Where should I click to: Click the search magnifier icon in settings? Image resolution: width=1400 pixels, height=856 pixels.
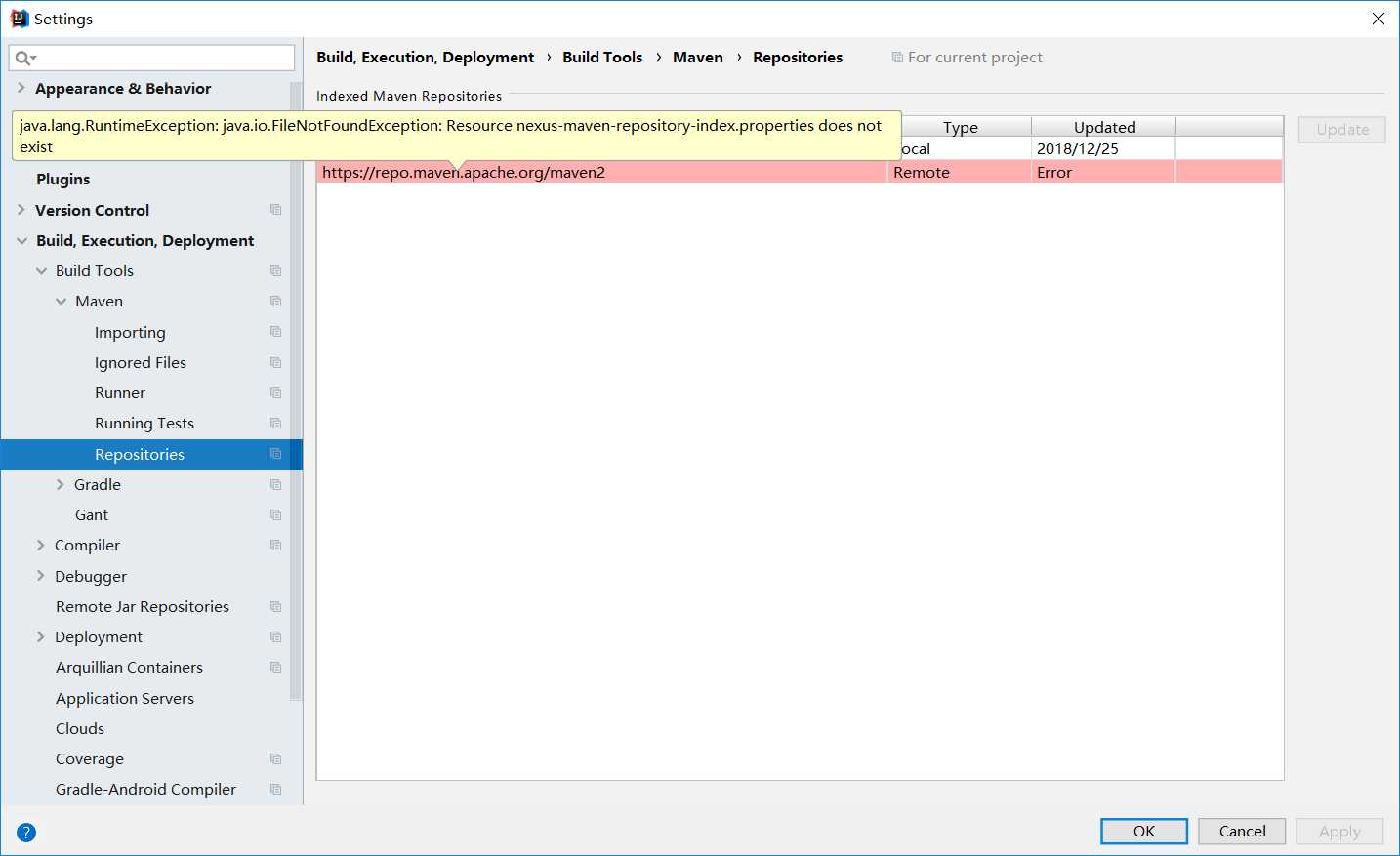24,59
